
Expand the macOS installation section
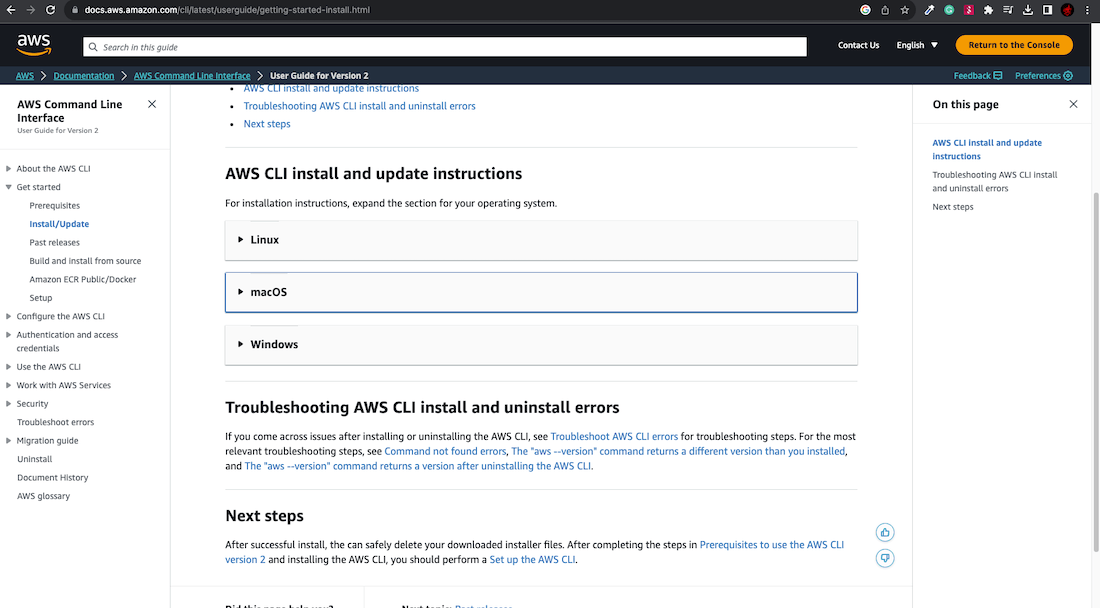(268, 292)
